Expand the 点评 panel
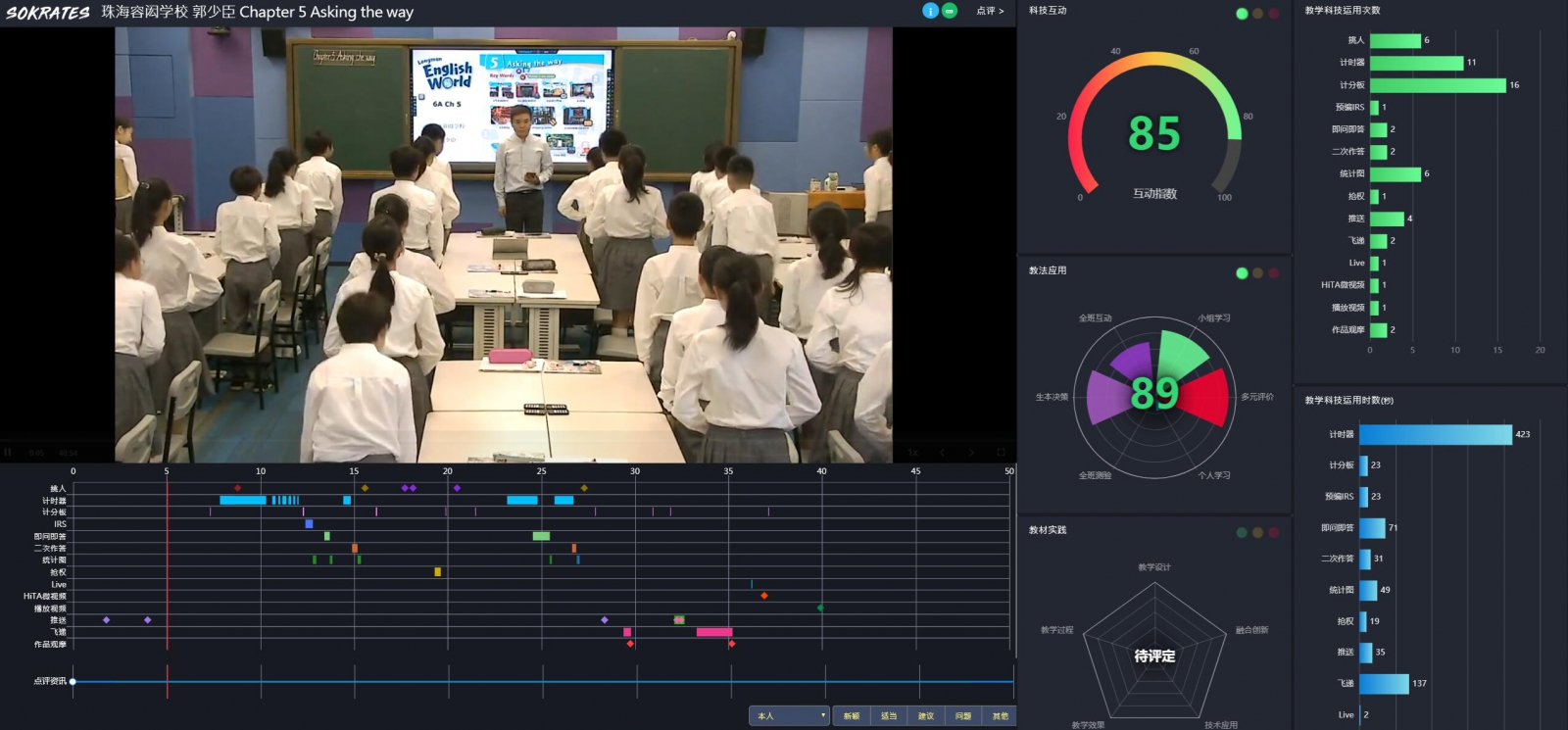 pos(990,11)
